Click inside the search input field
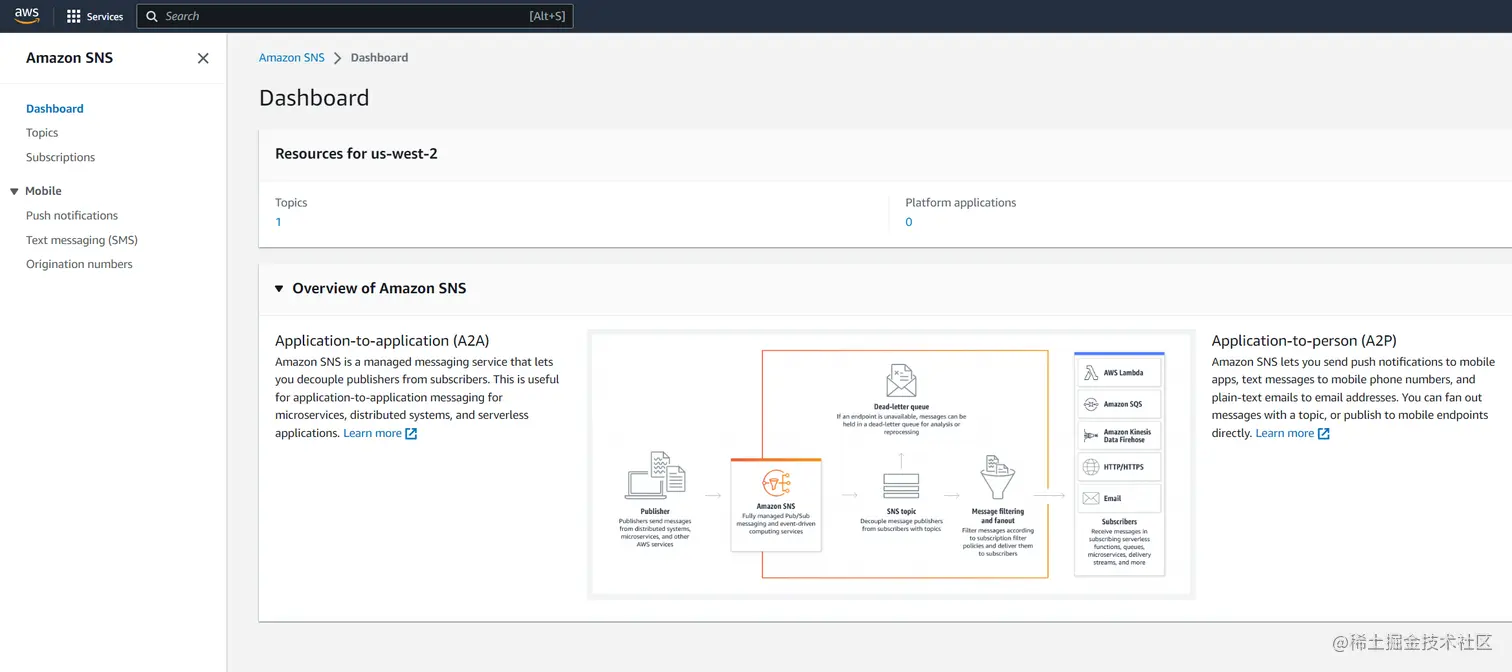This screenshot has height=672, width=1512. 300,16
